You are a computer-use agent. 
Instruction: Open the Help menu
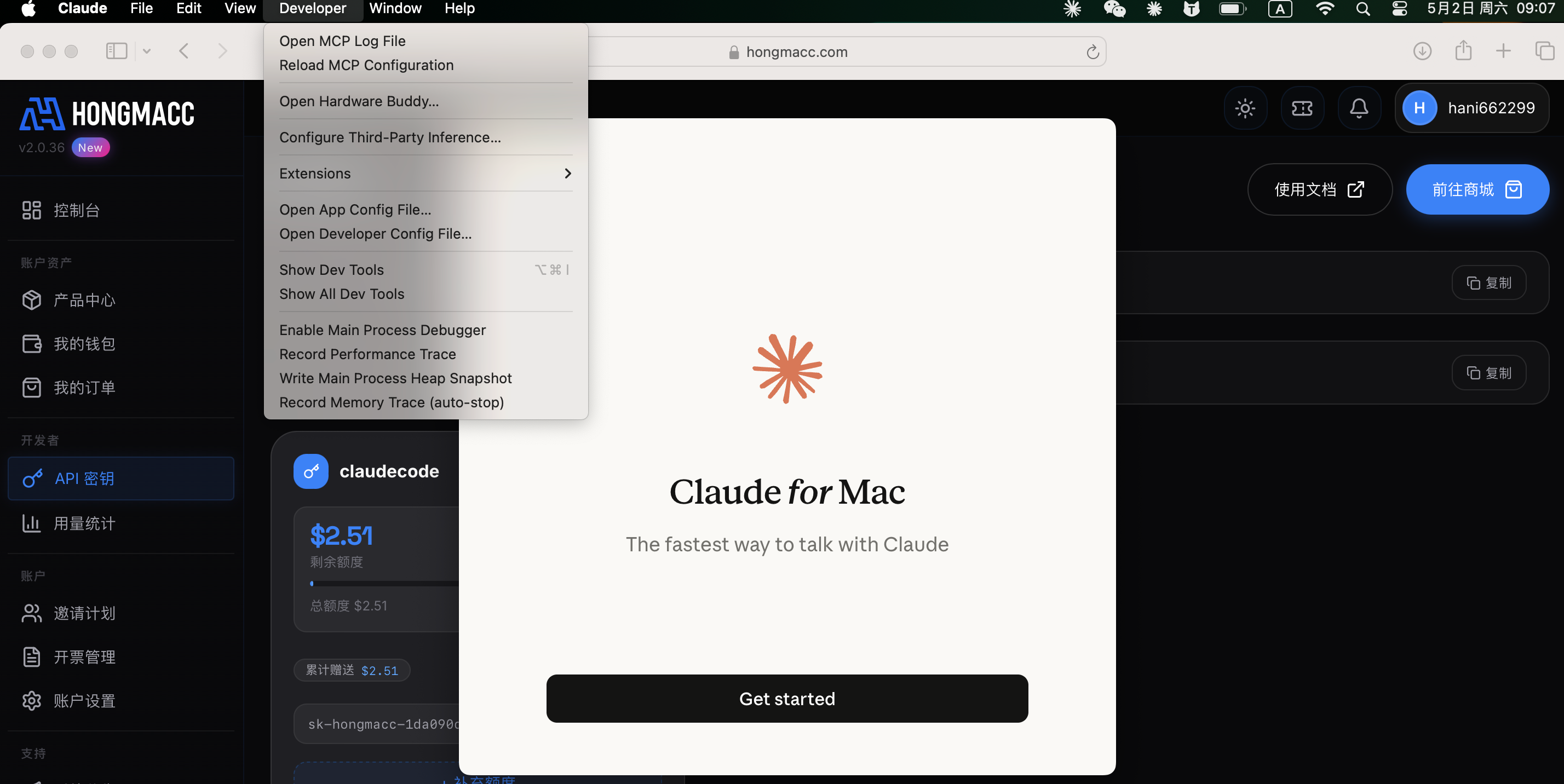point(459,9)
